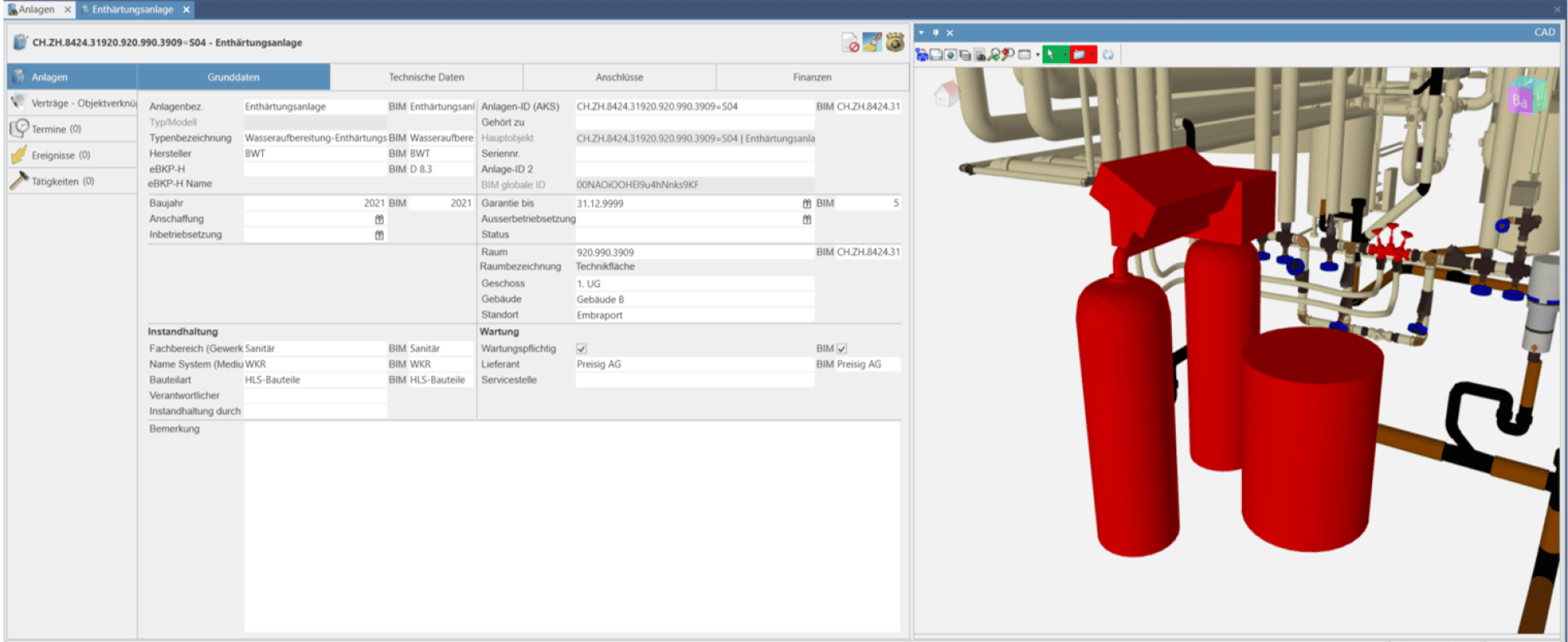The width and height of the screenshot is (1568, 642).
Task: Click the red folder tool in CAD toolbar
Action: (1079, 55)
